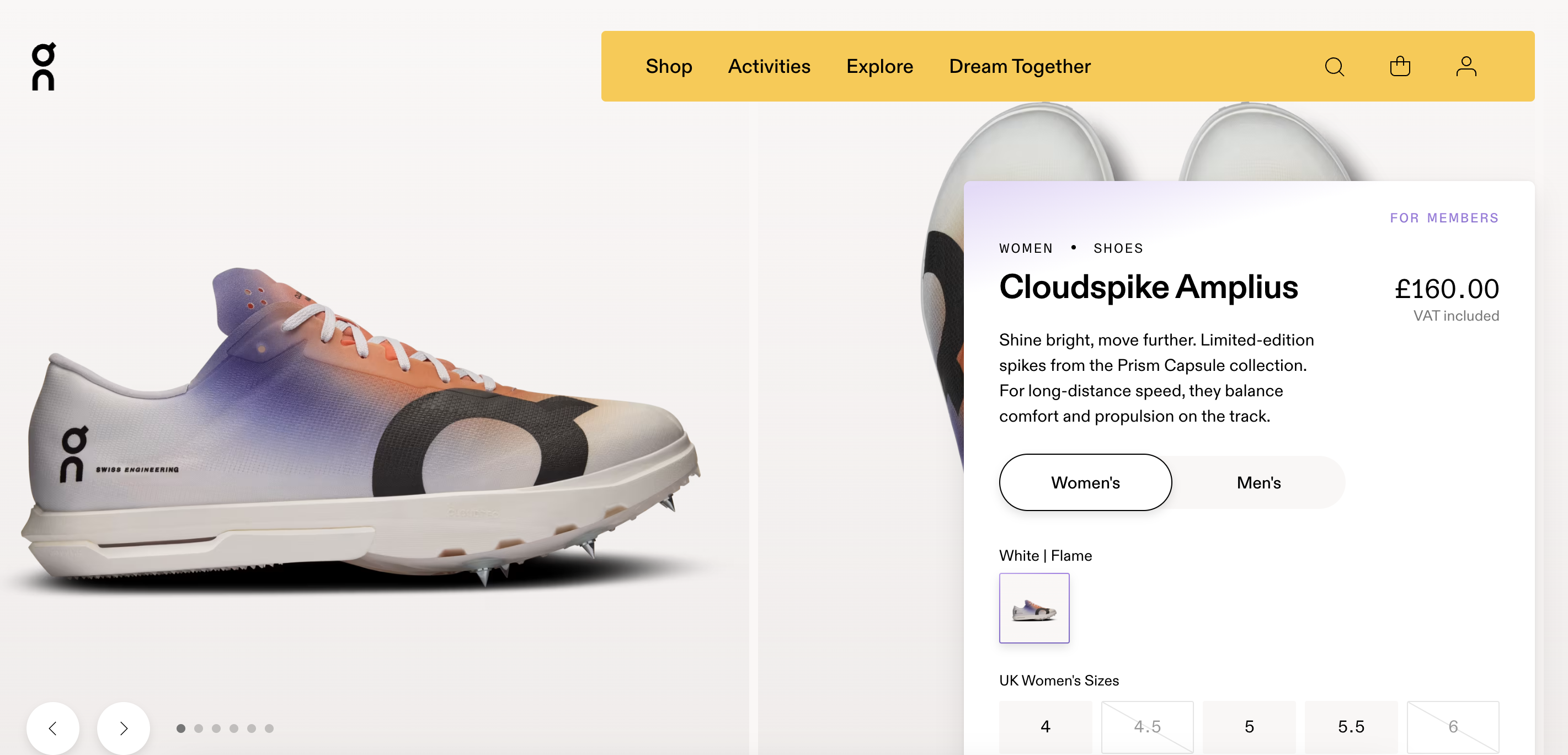Select the White | Flame colour swatch
Screen dimensions: 1568x755
(1033, 608)
